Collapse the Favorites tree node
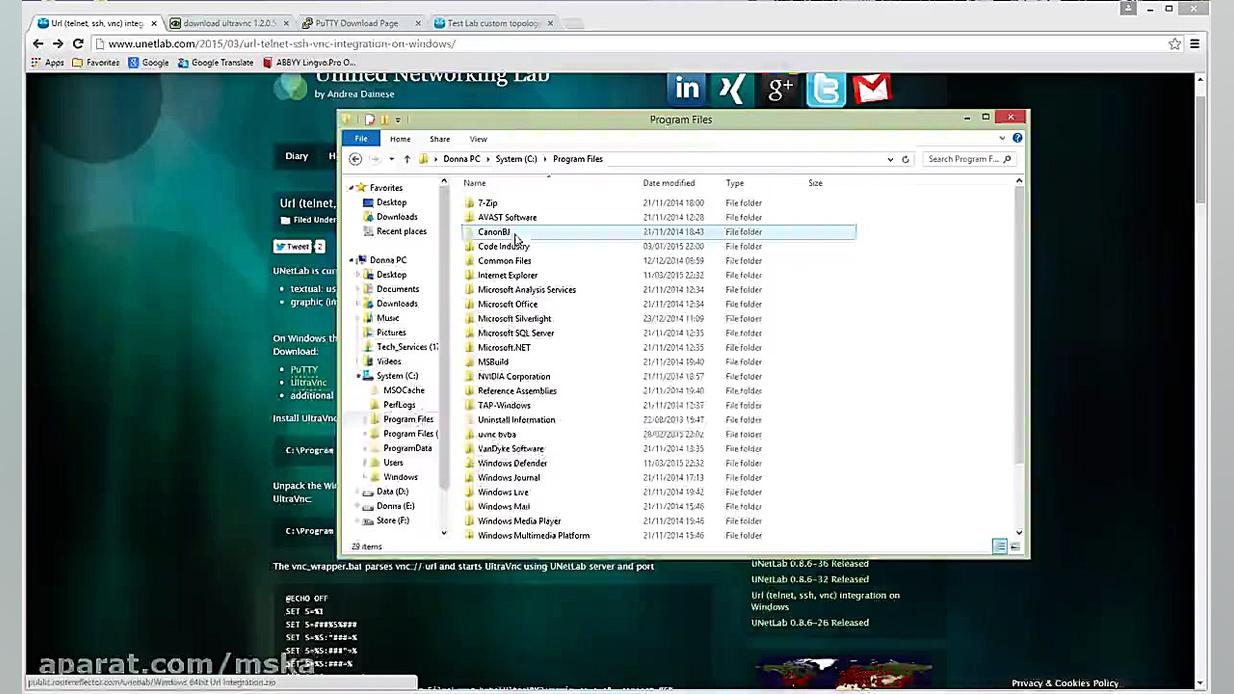This screenshot has width=1234, height=694. (351, 188)
